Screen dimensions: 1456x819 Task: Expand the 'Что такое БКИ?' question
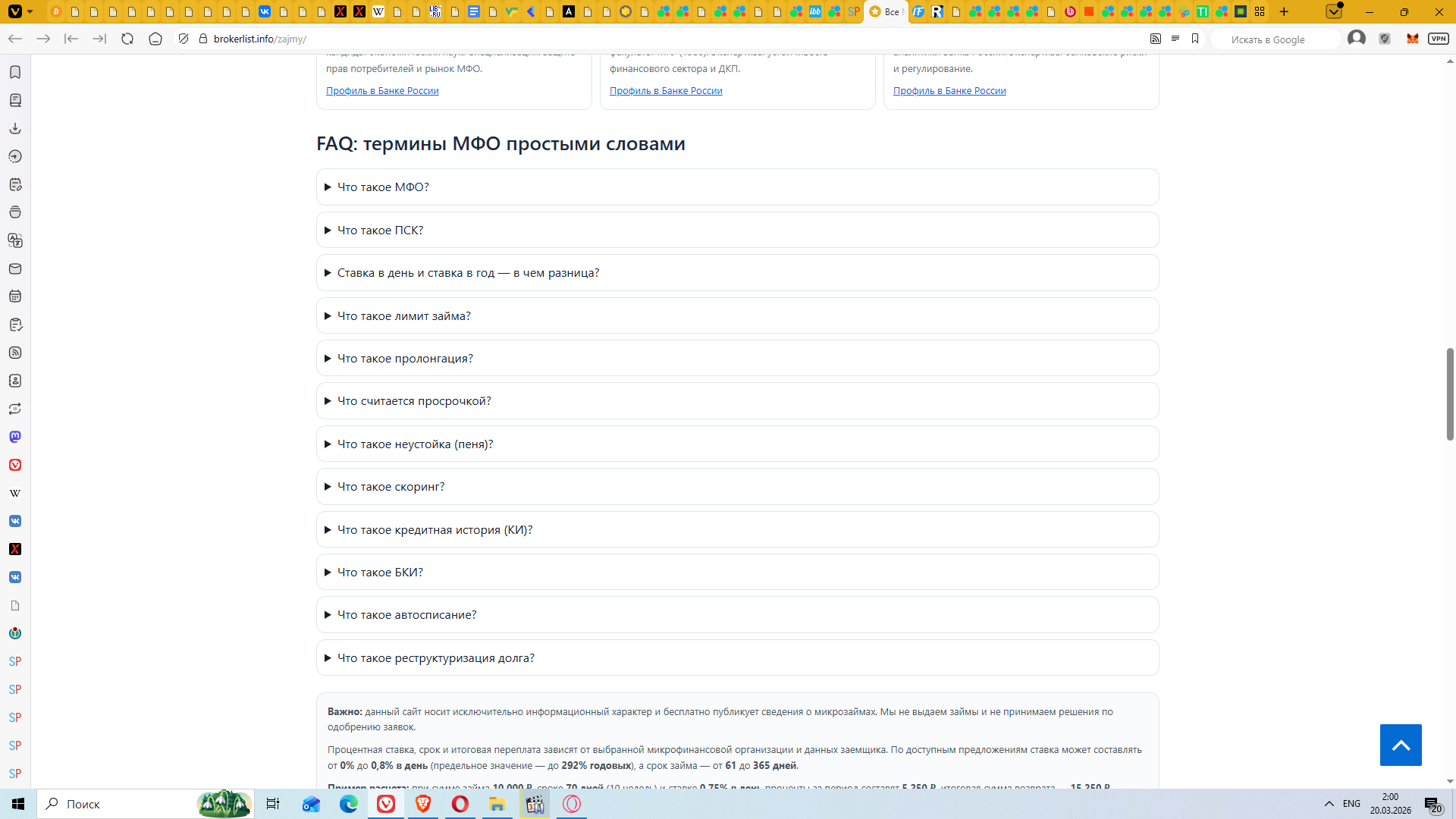coord(380,573)
